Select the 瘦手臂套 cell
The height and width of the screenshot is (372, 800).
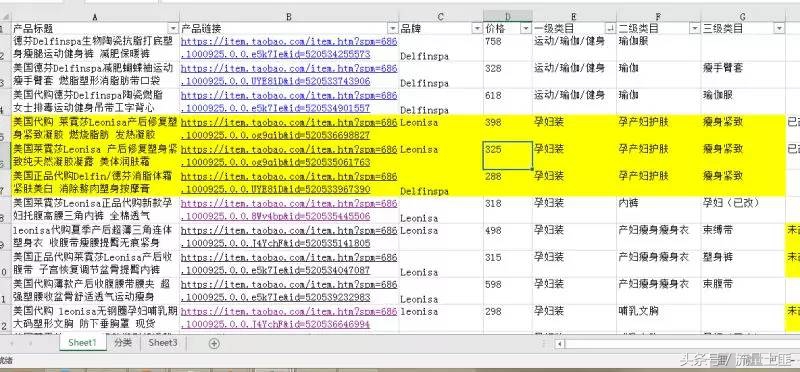pyautogui.click(x=743, y=75)
